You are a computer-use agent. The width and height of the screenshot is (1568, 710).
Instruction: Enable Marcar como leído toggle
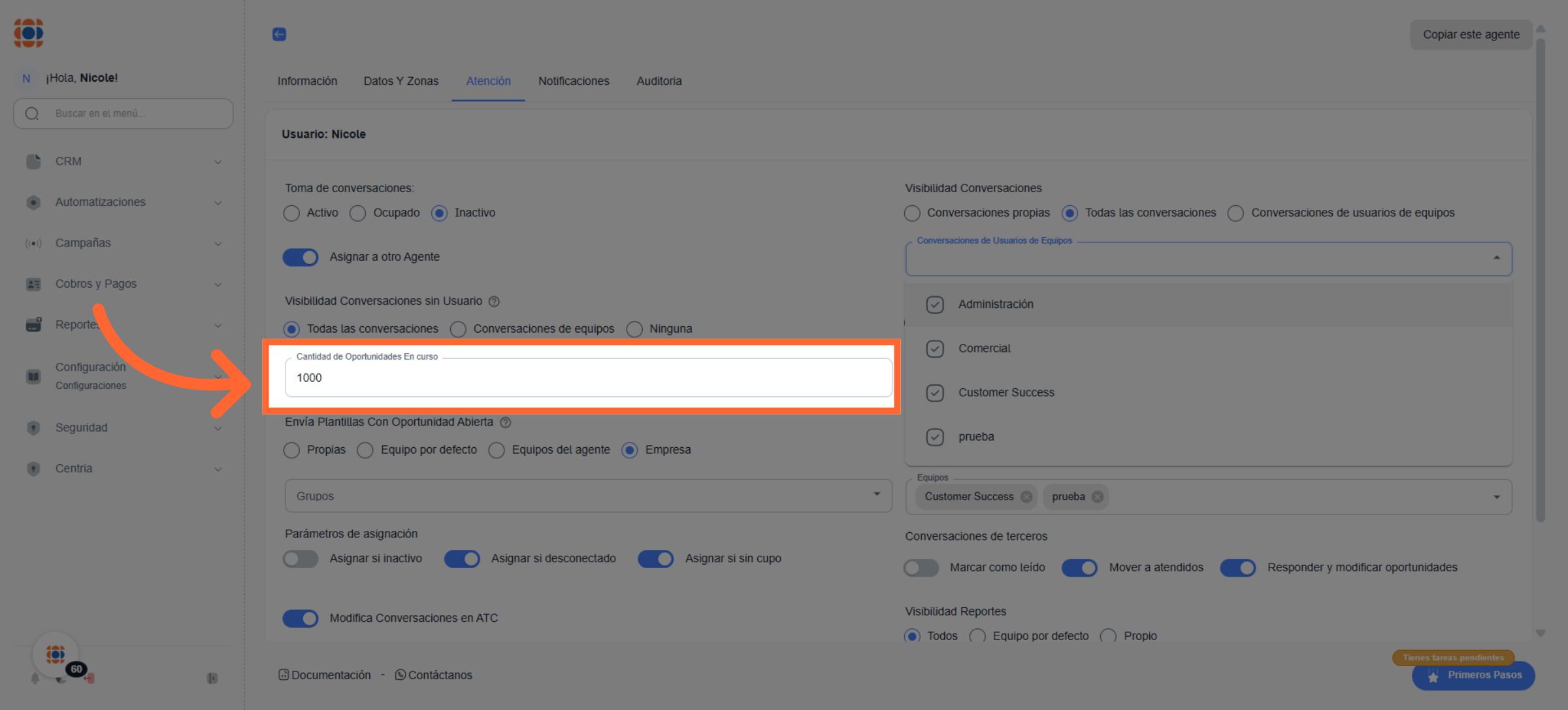(x=921, y=568)
